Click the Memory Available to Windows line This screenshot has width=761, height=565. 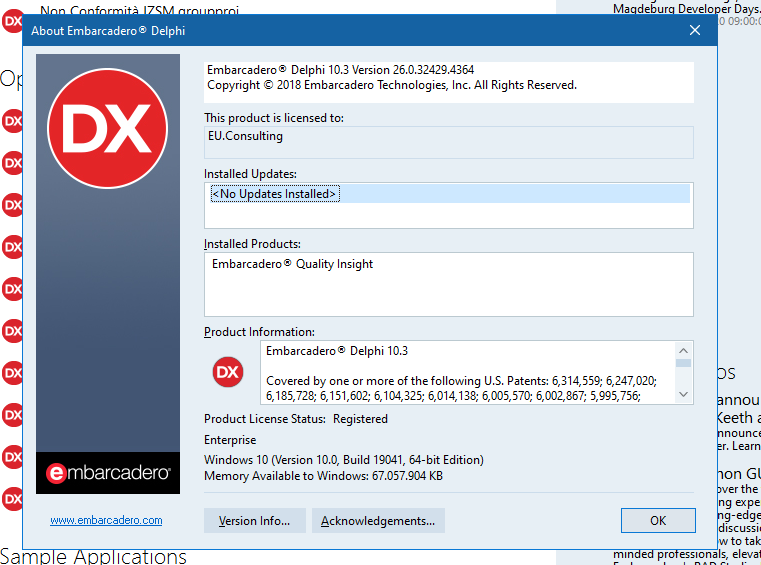coord(323,476)
